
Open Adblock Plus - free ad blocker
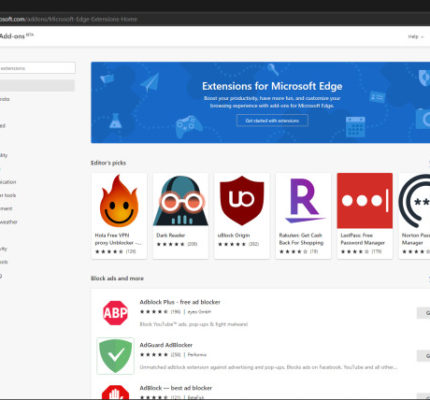(x=180, y=302)
